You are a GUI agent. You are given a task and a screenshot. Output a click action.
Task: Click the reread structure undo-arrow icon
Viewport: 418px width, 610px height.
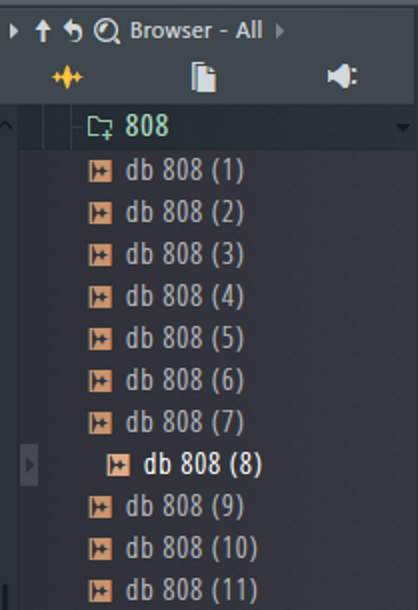73,31
